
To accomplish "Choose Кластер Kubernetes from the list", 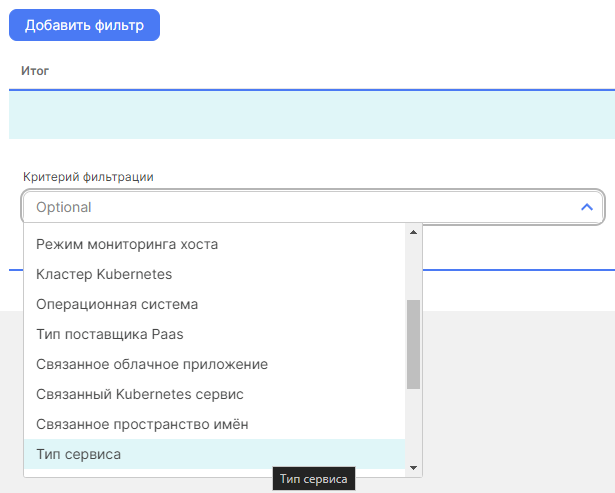I will (x=214, y=274).
